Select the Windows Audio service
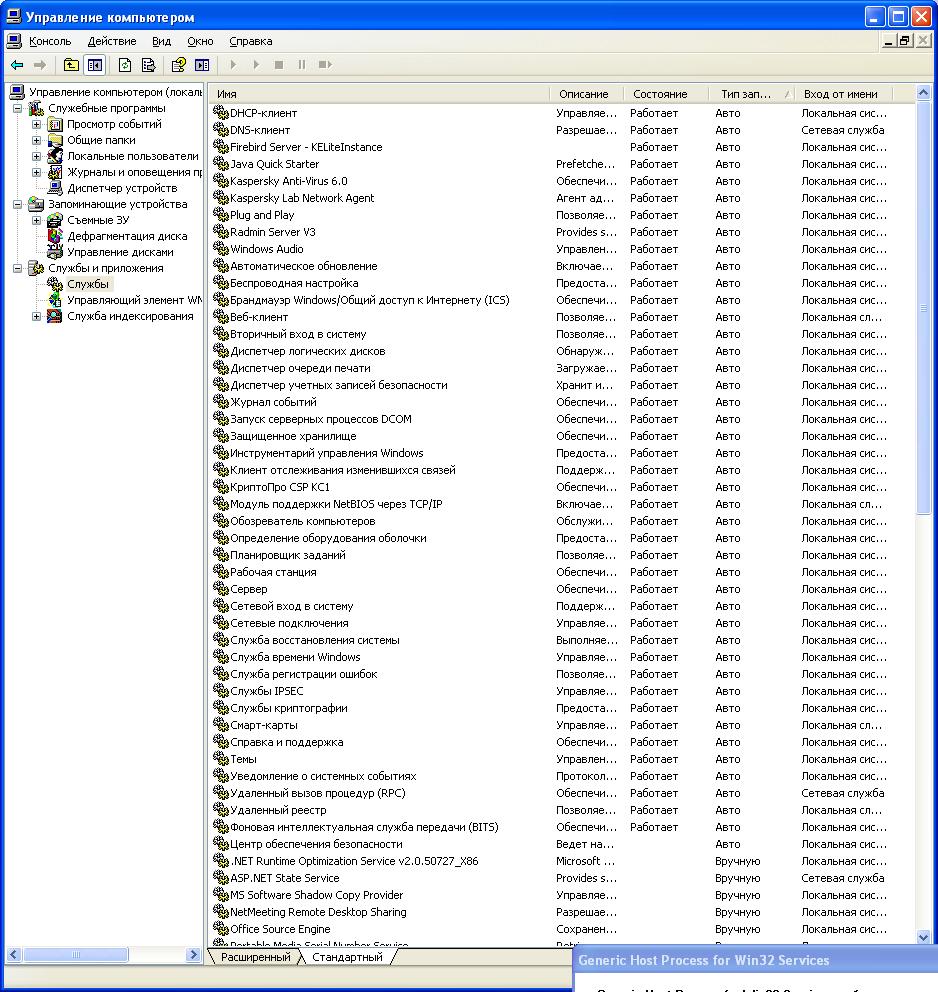Image resolution: width=938 pixels, height=992 pixels. click(266, 249)
